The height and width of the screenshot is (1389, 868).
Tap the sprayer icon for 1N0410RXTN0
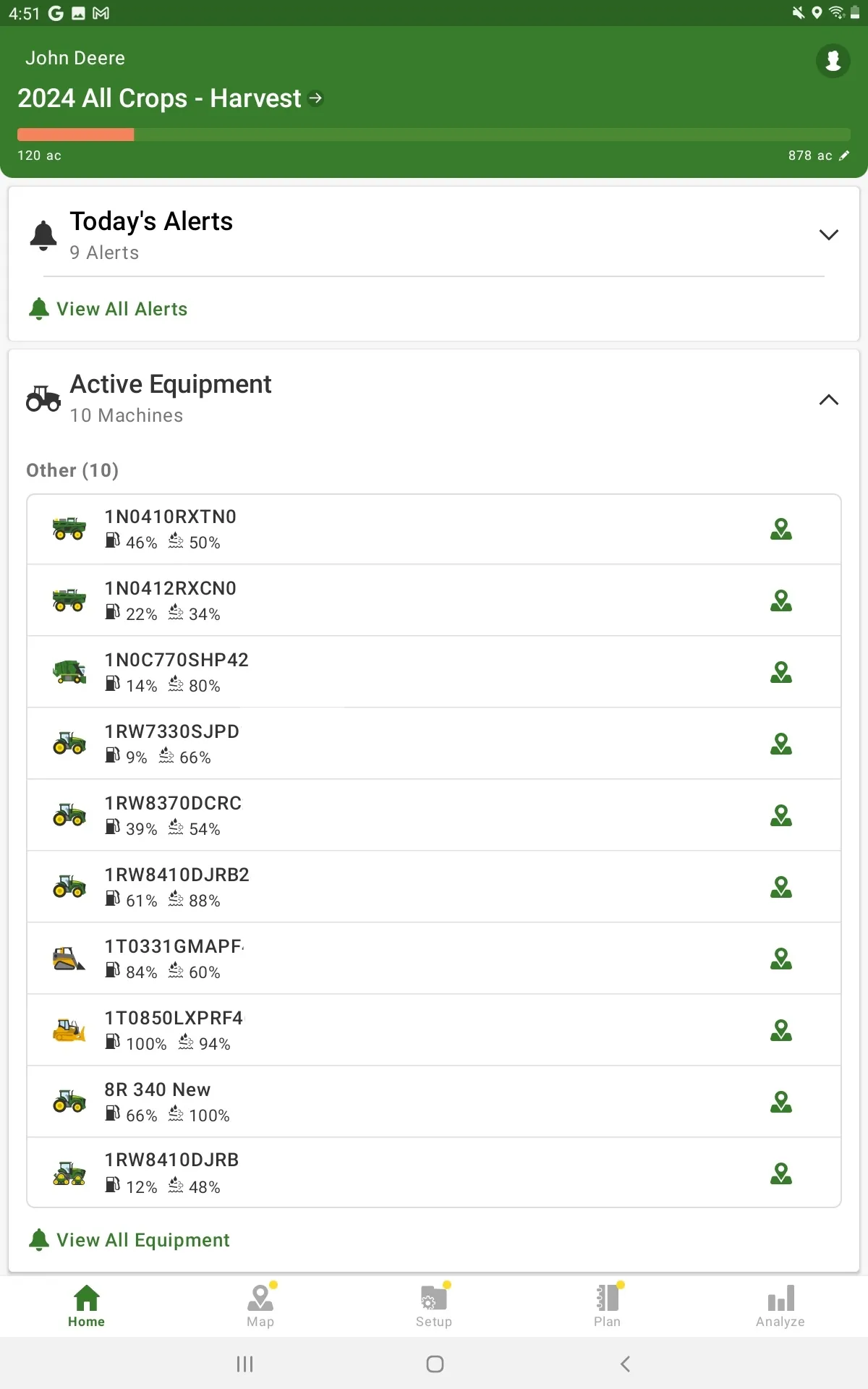pos(69,528)
